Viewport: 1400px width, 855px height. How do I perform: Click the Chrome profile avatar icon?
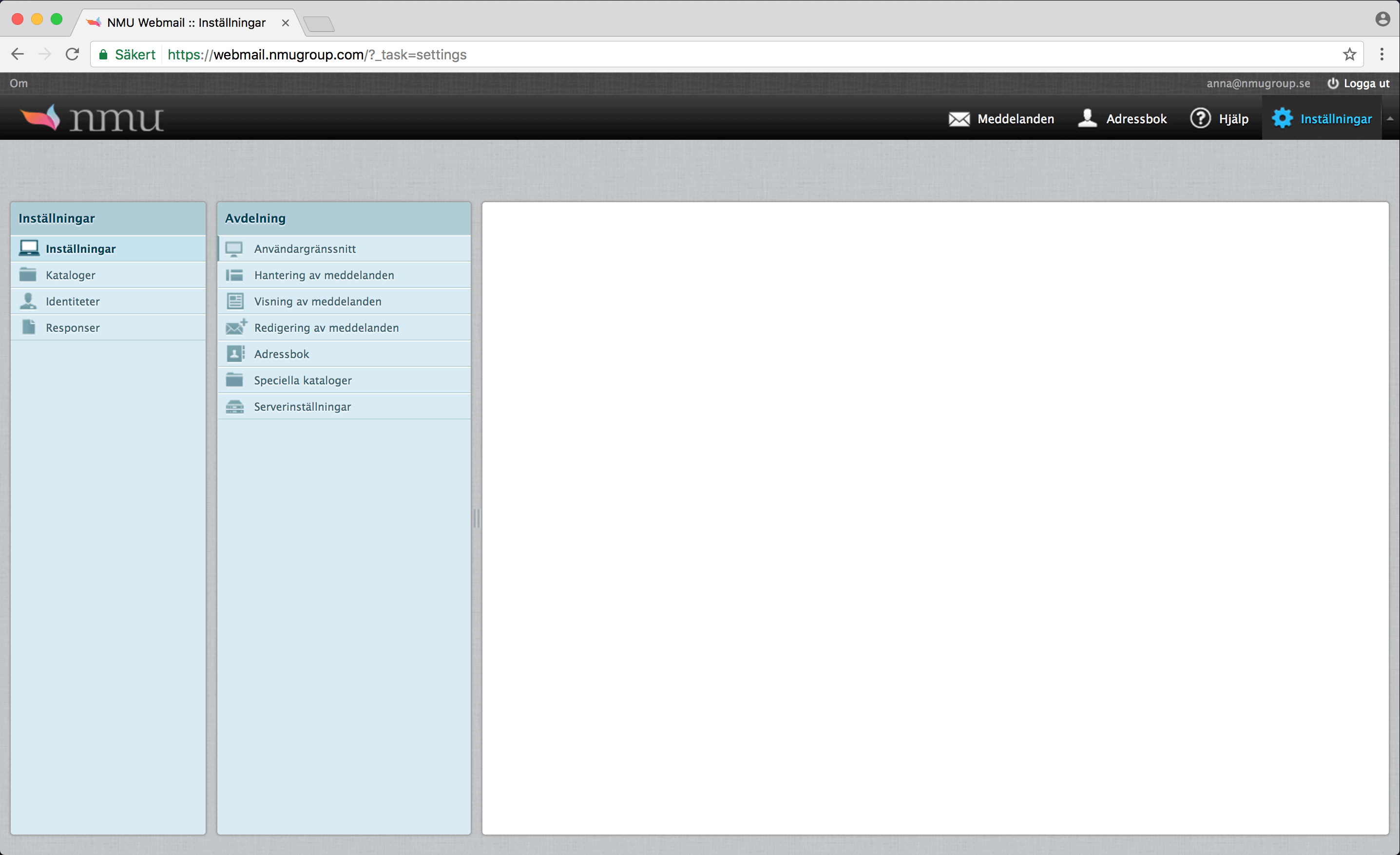(1382, 19)
